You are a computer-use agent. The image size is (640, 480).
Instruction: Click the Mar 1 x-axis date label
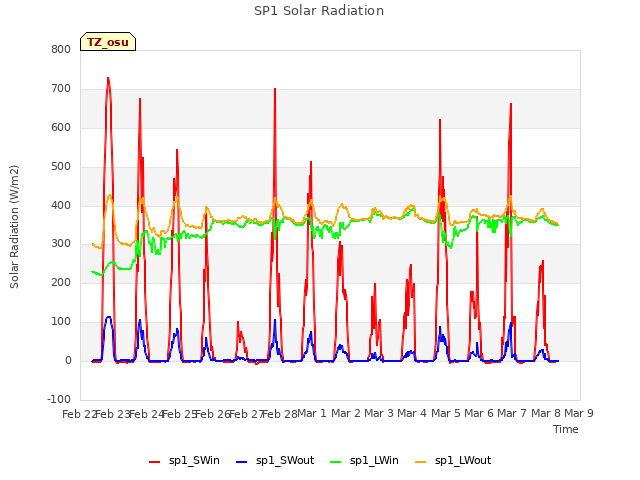pyautogui.click(x=312, y=413)
